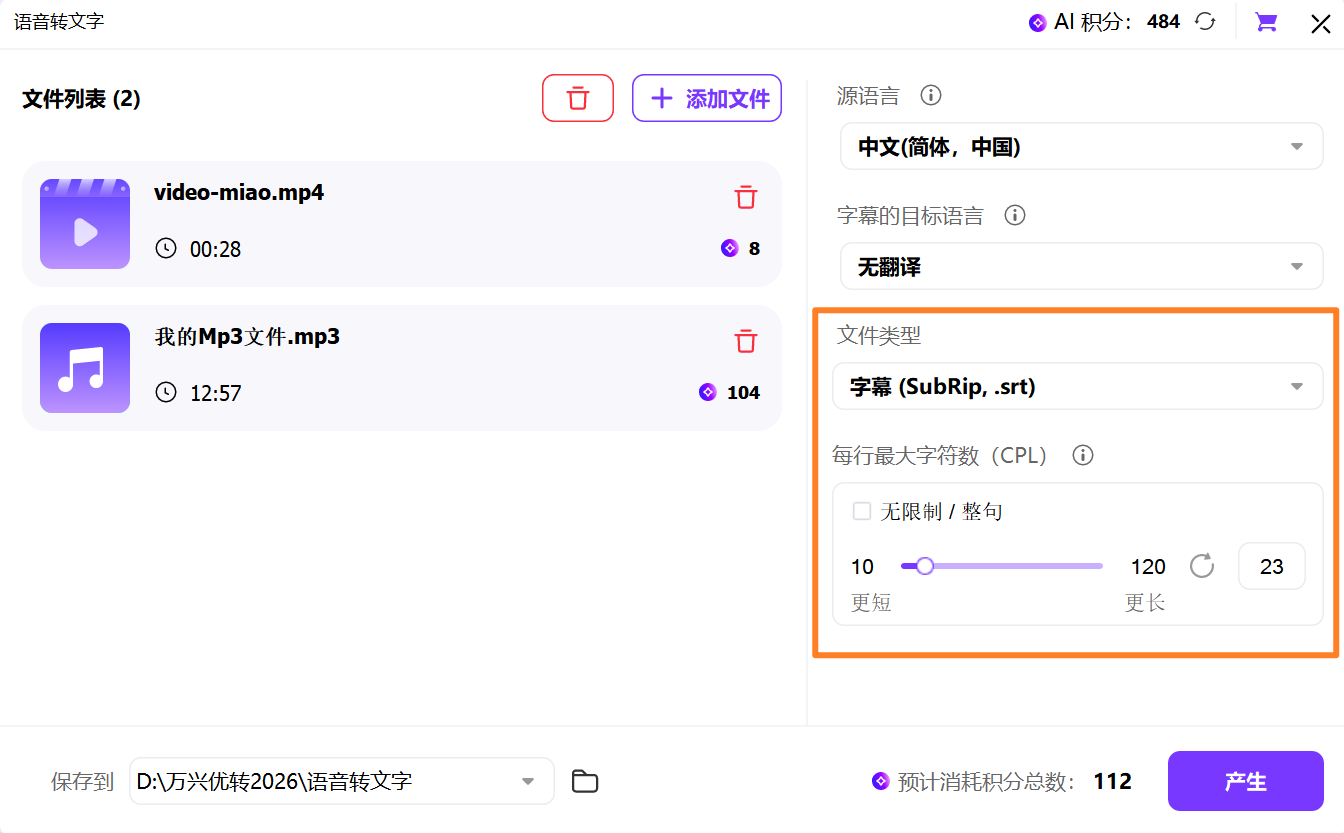This screenshot has height=833, width=1344.
Task: Clear all files with the red trash button
Action: [x=577, y=98]
